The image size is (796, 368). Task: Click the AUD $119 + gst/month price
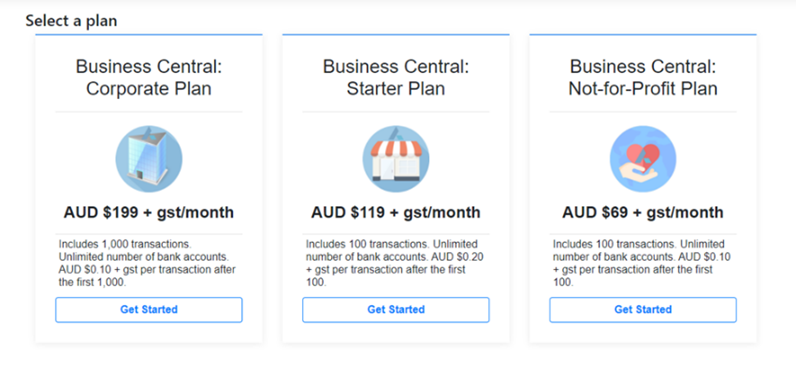tap(396, 212)
